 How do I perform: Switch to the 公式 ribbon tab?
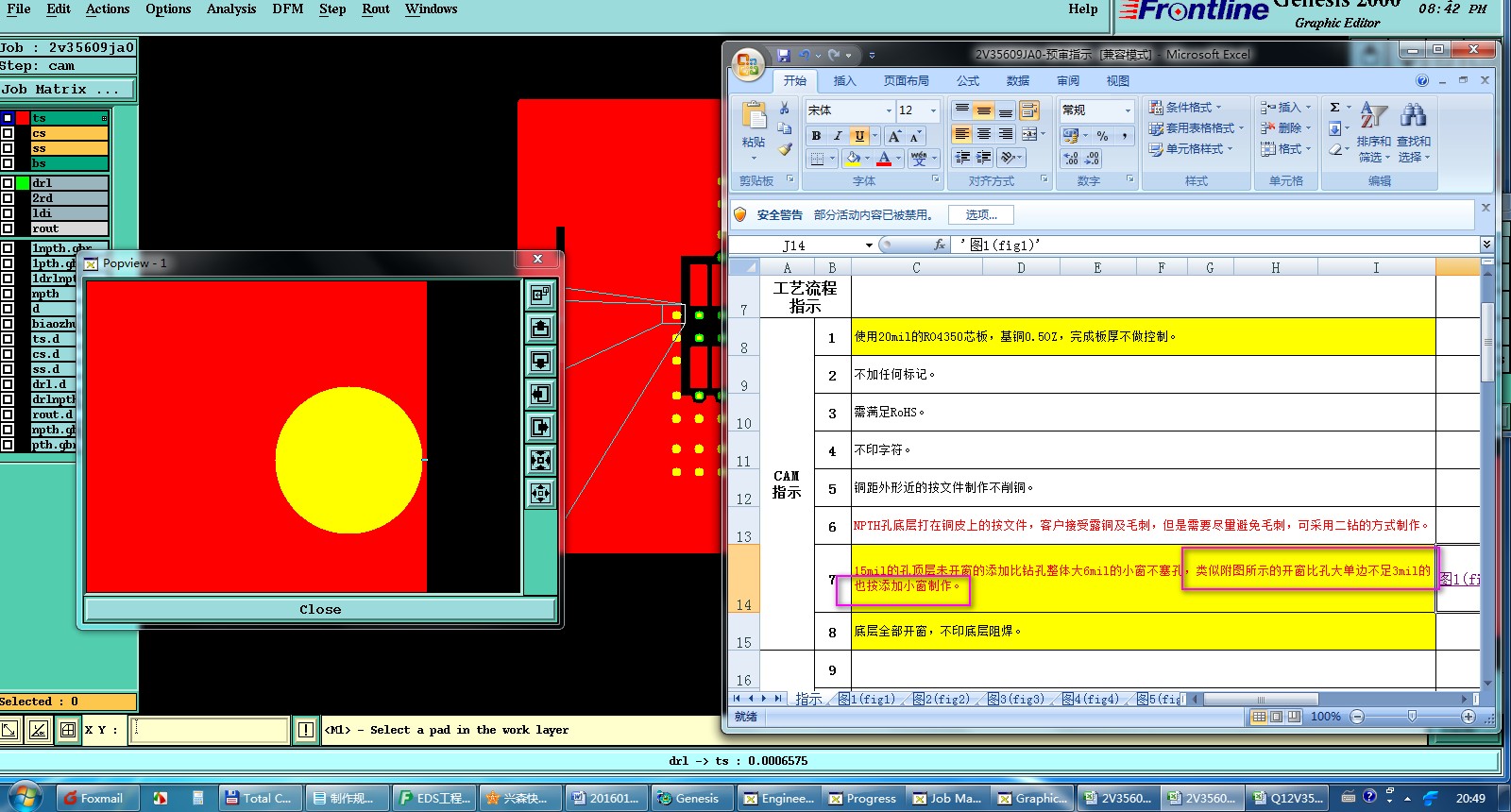pyautogui.click(x=968, y=81)
